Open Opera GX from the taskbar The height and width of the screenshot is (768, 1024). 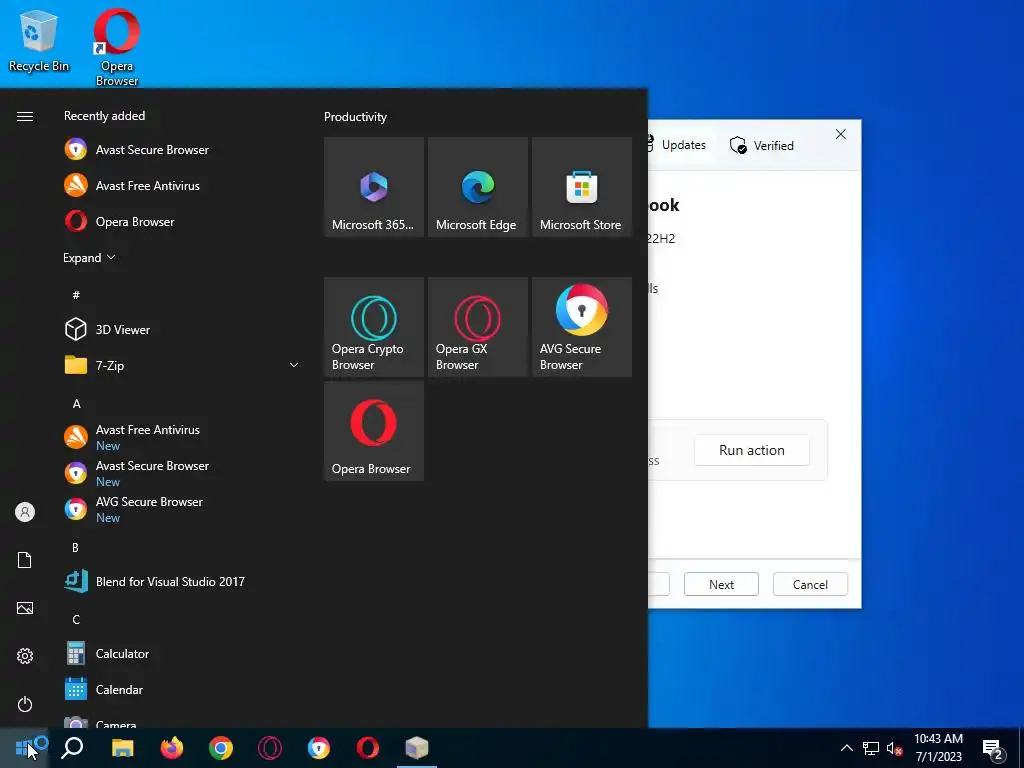click(x=270, y=748)
